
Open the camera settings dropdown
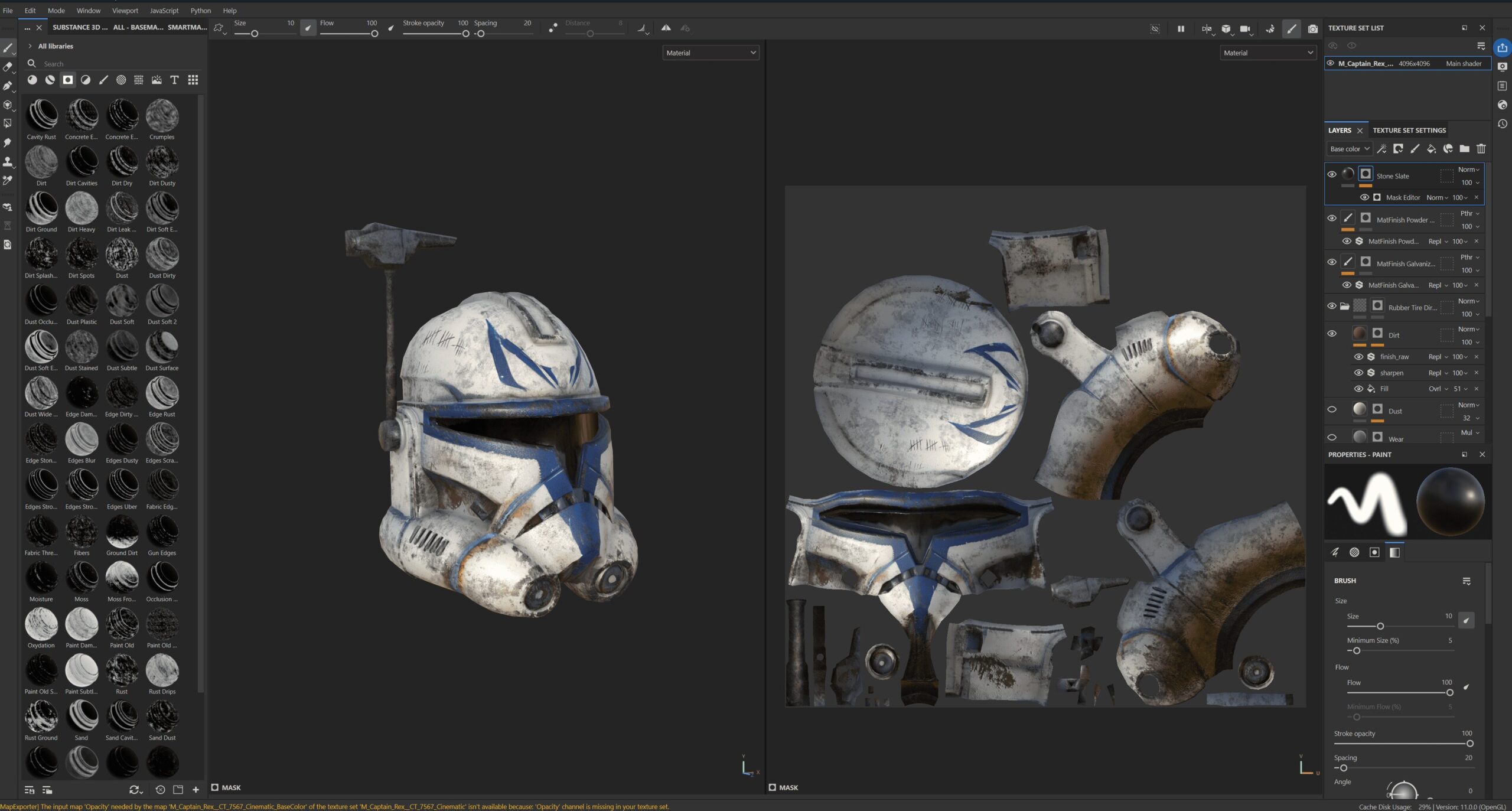click(1246, 28)
